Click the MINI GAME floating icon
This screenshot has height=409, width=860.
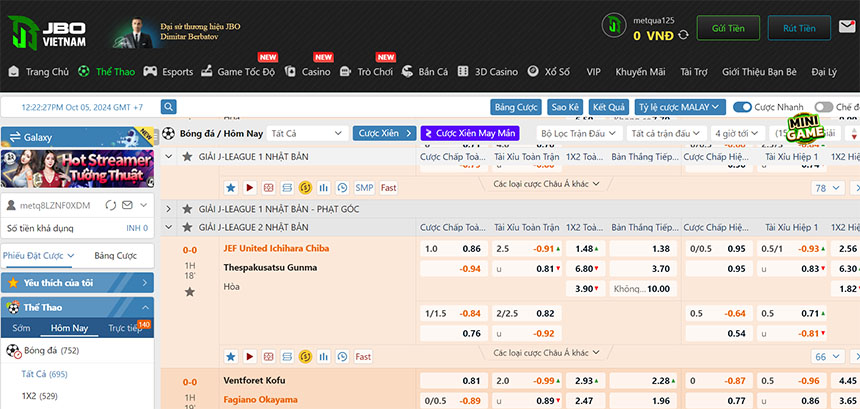tap(806, 129)
